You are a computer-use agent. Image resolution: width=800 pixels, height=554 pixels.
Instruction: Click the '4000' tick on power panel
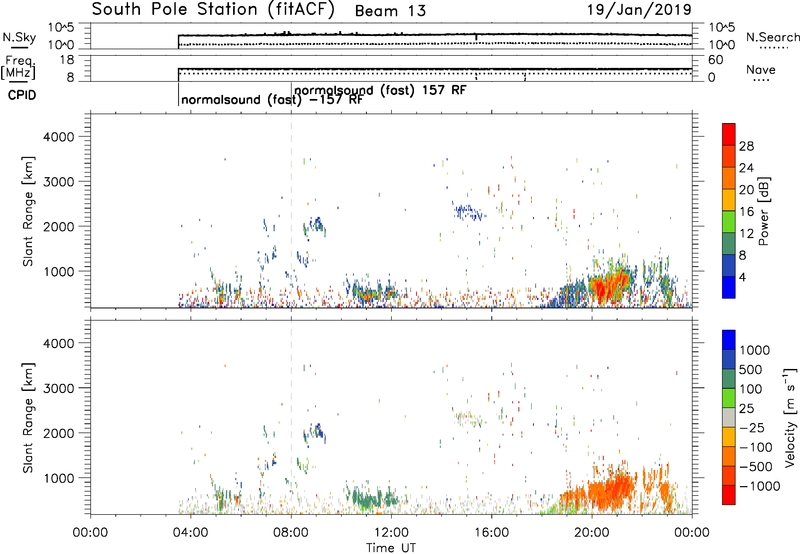pos(59,137)
